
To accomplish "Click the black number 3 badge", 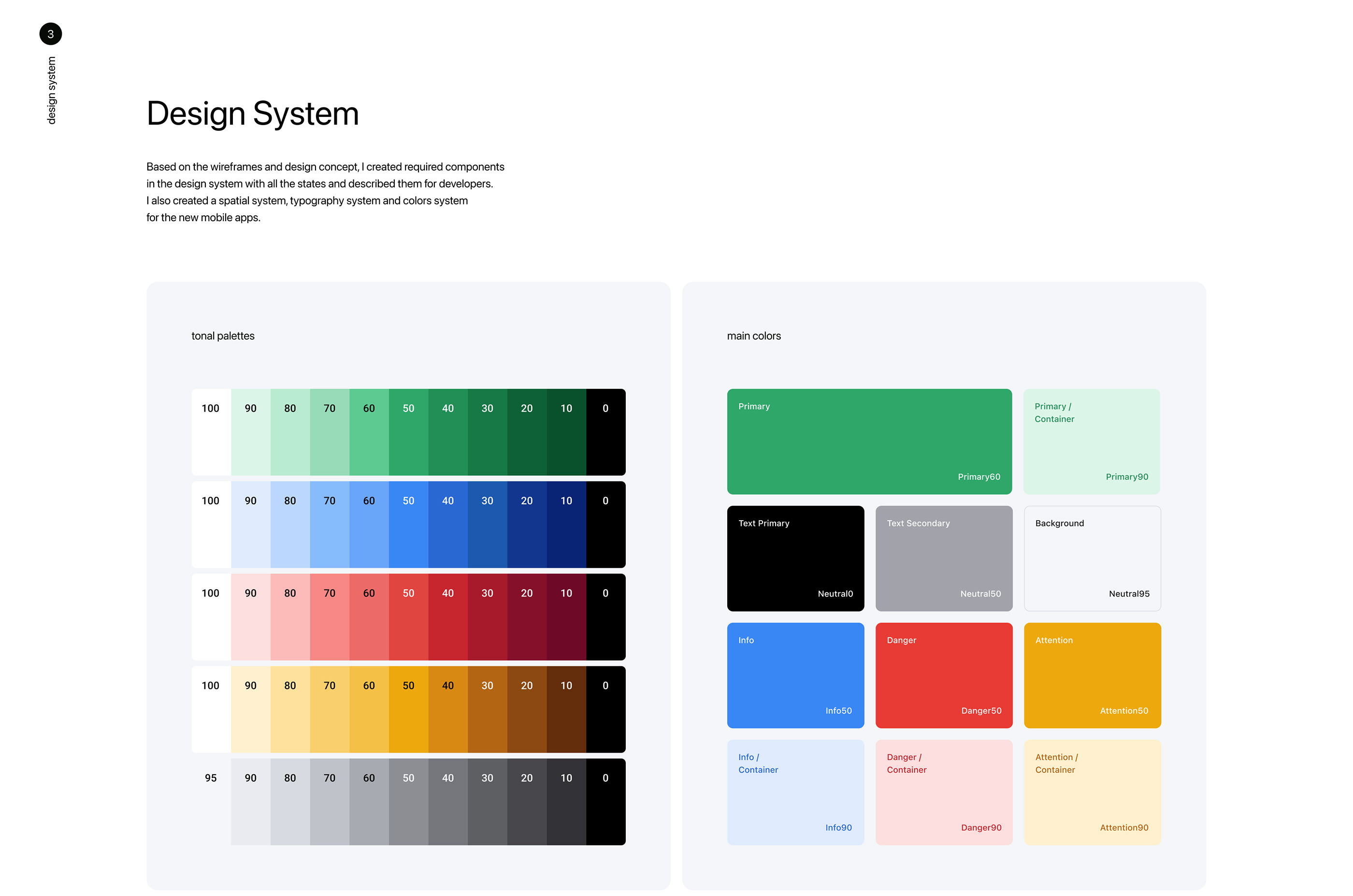I will [50, 34].
